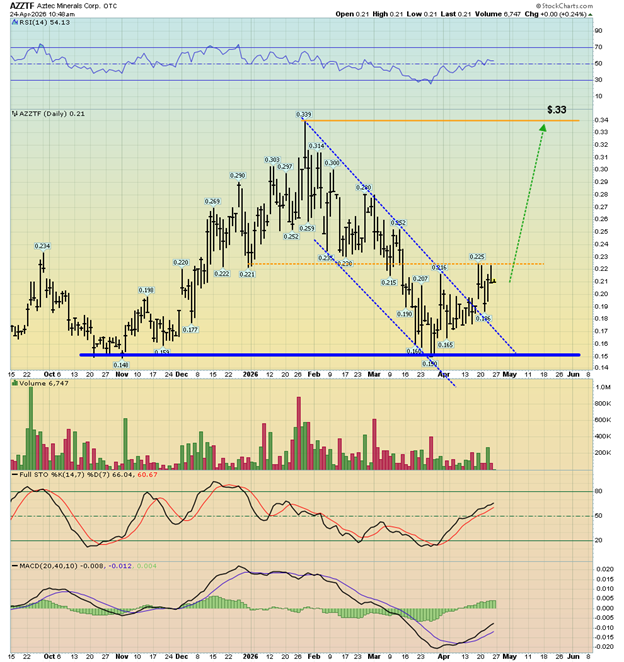Click the MACD(20,40,10) indicator label
624x662 pixels.
pos(41,567)
